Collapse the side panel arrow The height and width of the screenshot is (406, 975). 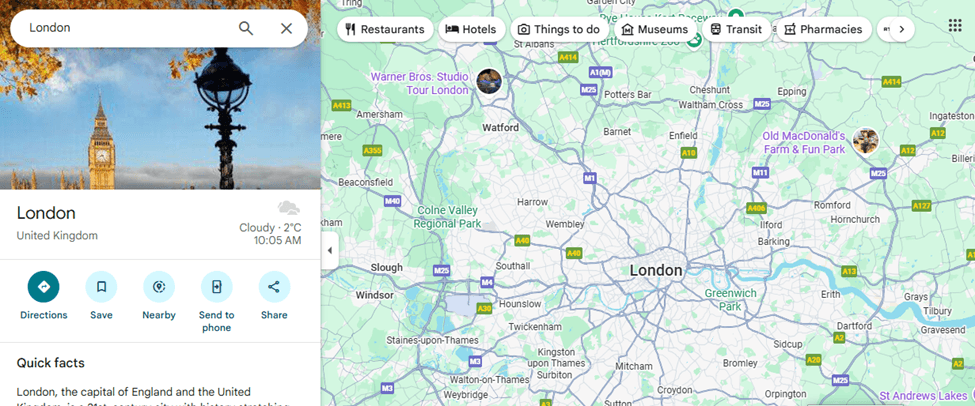[330, 251]
